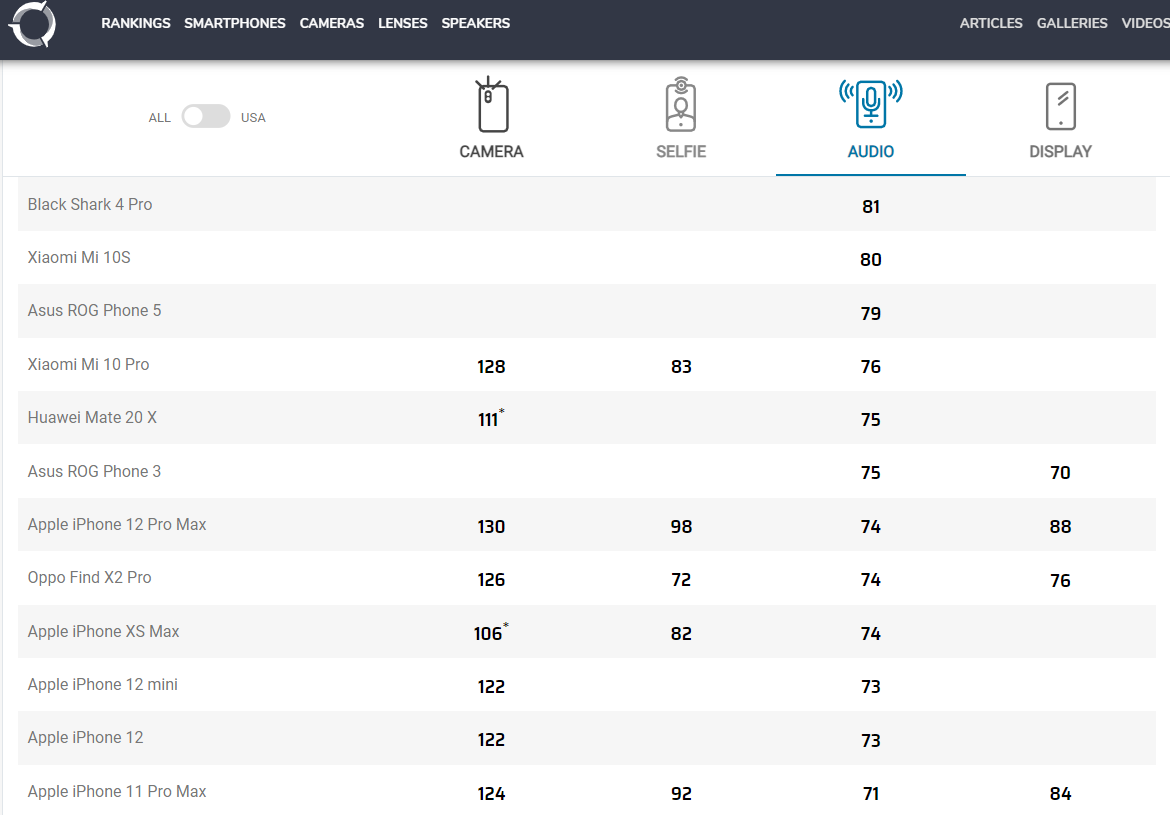
Task: Toggle the ALL/USA switch
Action: (206, 116)
